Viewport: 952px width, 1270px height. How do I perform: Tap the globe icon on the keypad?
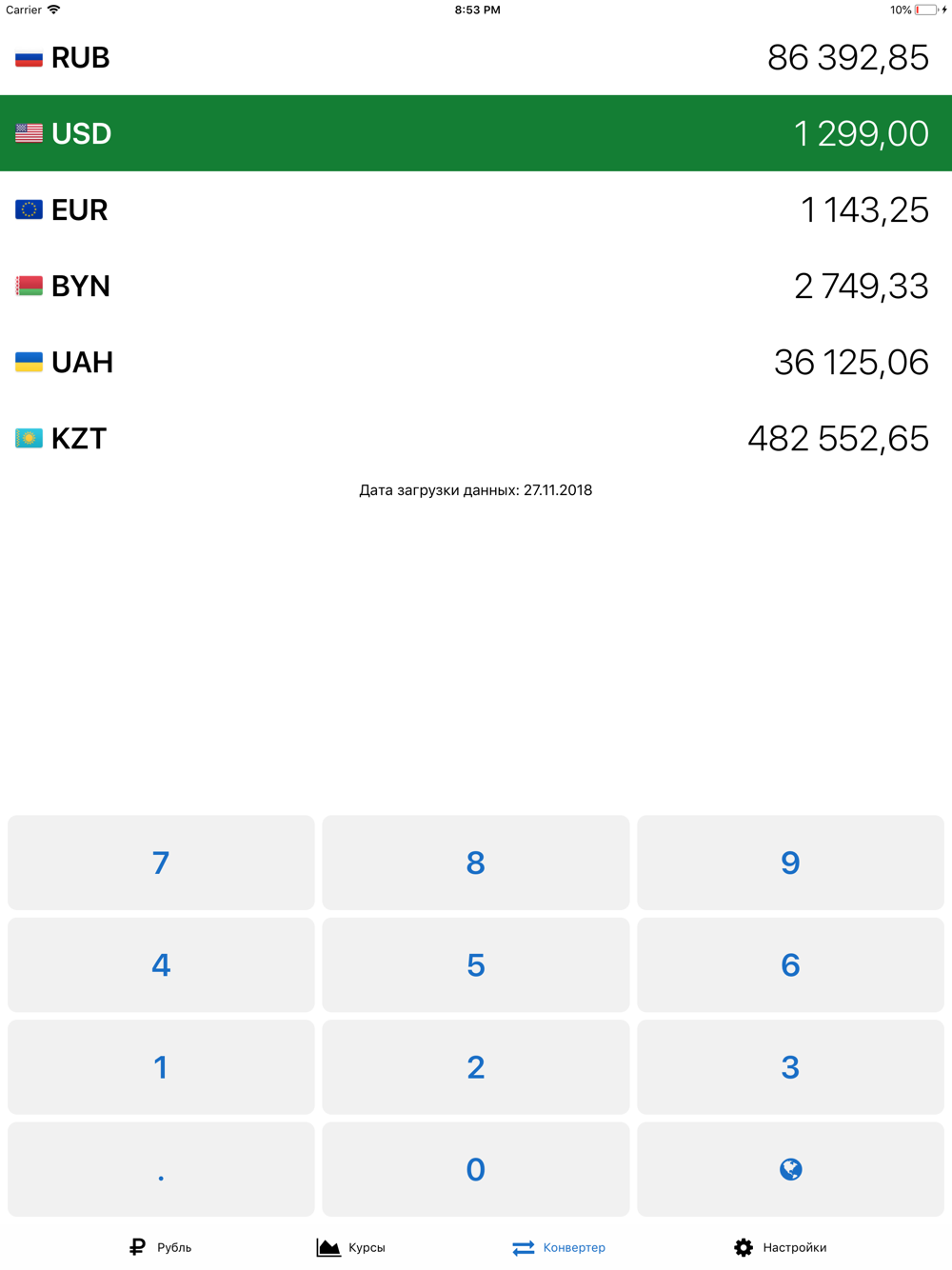[x=790, y=1169]
